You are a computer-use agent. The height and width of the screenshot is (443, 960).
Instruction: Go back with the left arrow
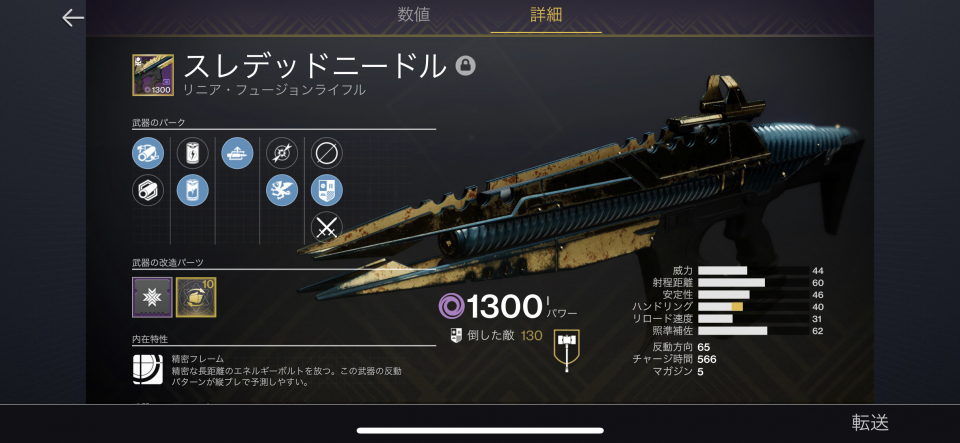pos(73,18)
